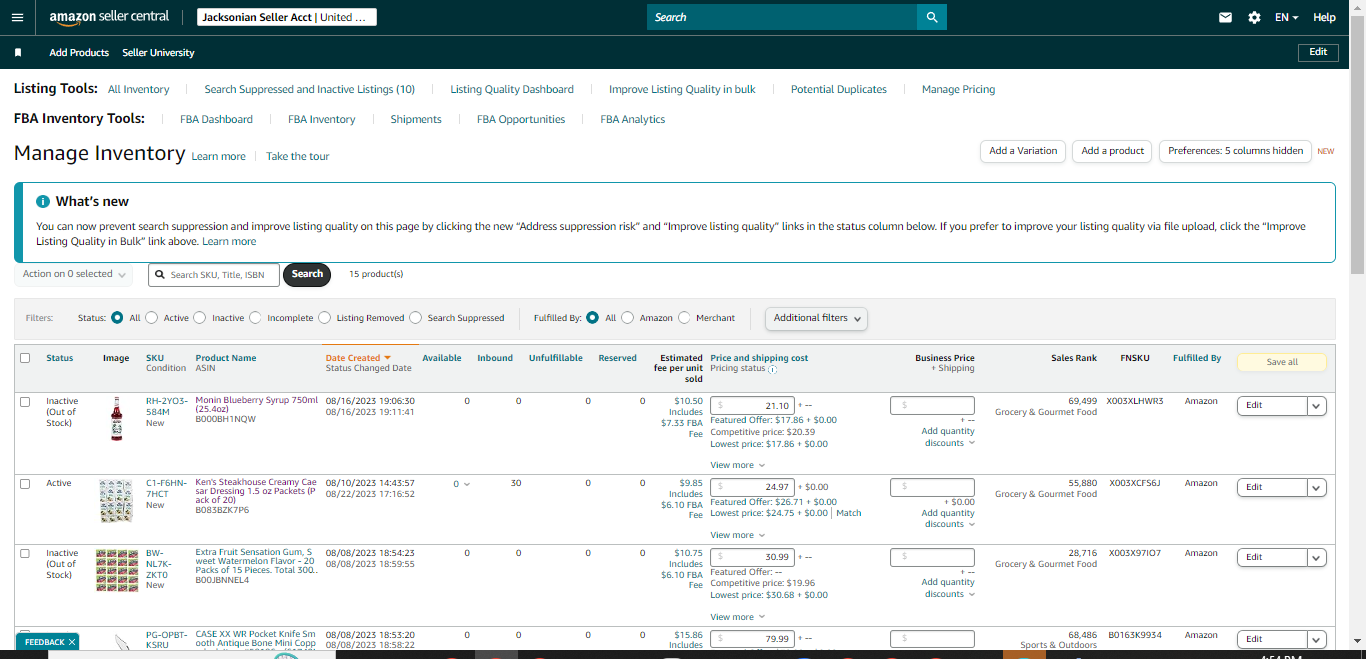Expand Add quantity discounts for Monin syrup

[948, 437]
